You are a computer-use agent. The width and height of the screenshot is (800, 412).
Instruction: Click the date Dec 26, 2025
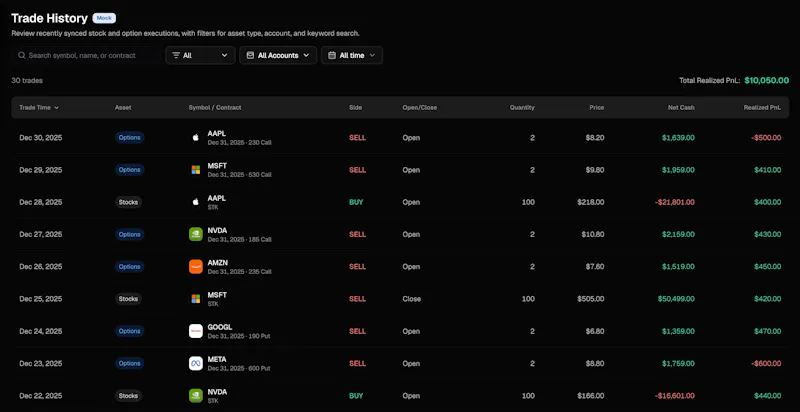[x=41, y=267]
